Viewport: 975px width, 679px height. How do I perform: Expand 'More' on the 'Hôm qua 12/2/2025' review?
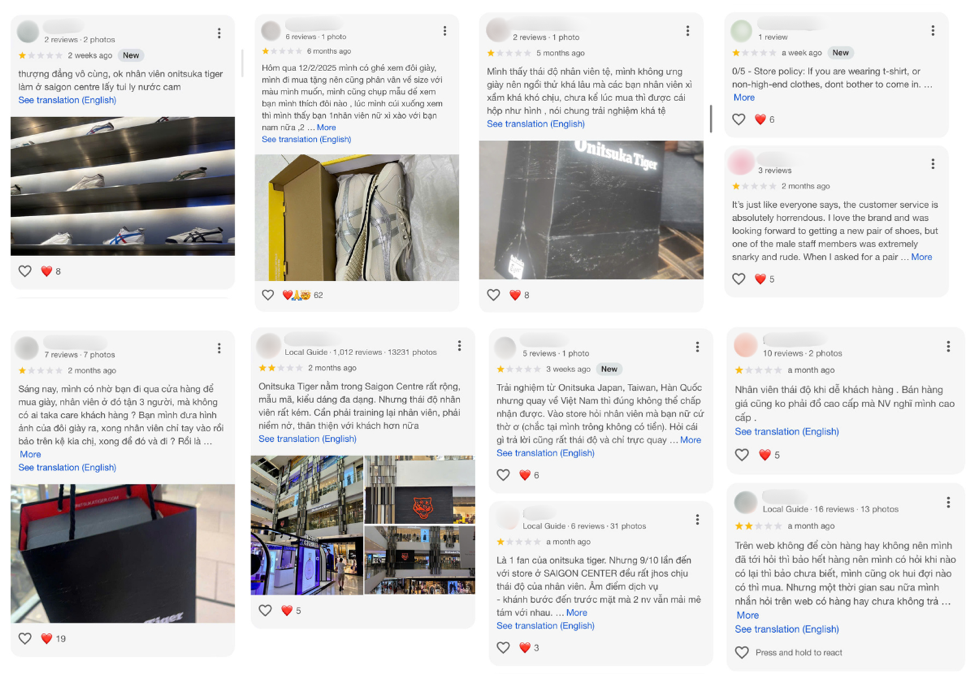326,127
